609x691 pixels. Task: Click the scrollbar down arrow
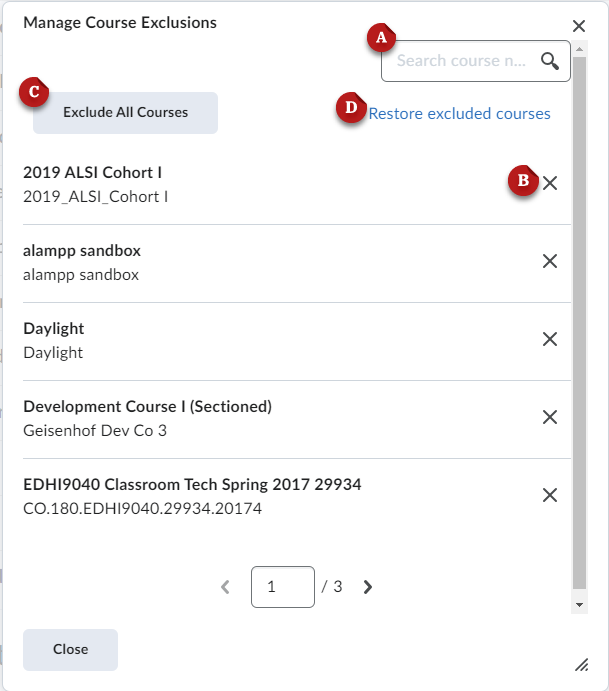click(579, 605)
